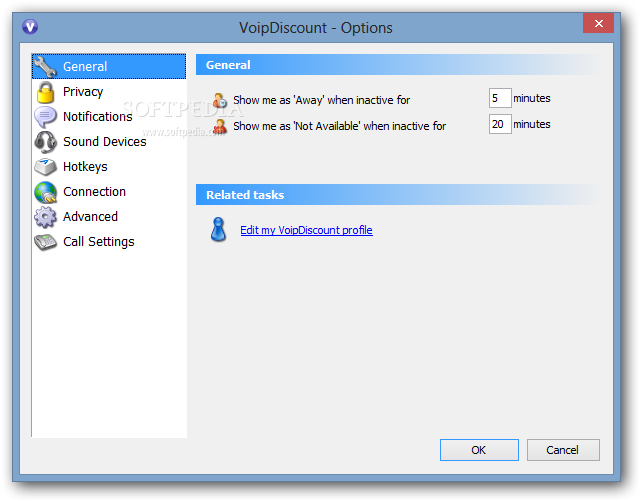Screen dimensions: 641x502
Task: Click the padlock icon beside Privacy
Action: (x=45, y=92)
